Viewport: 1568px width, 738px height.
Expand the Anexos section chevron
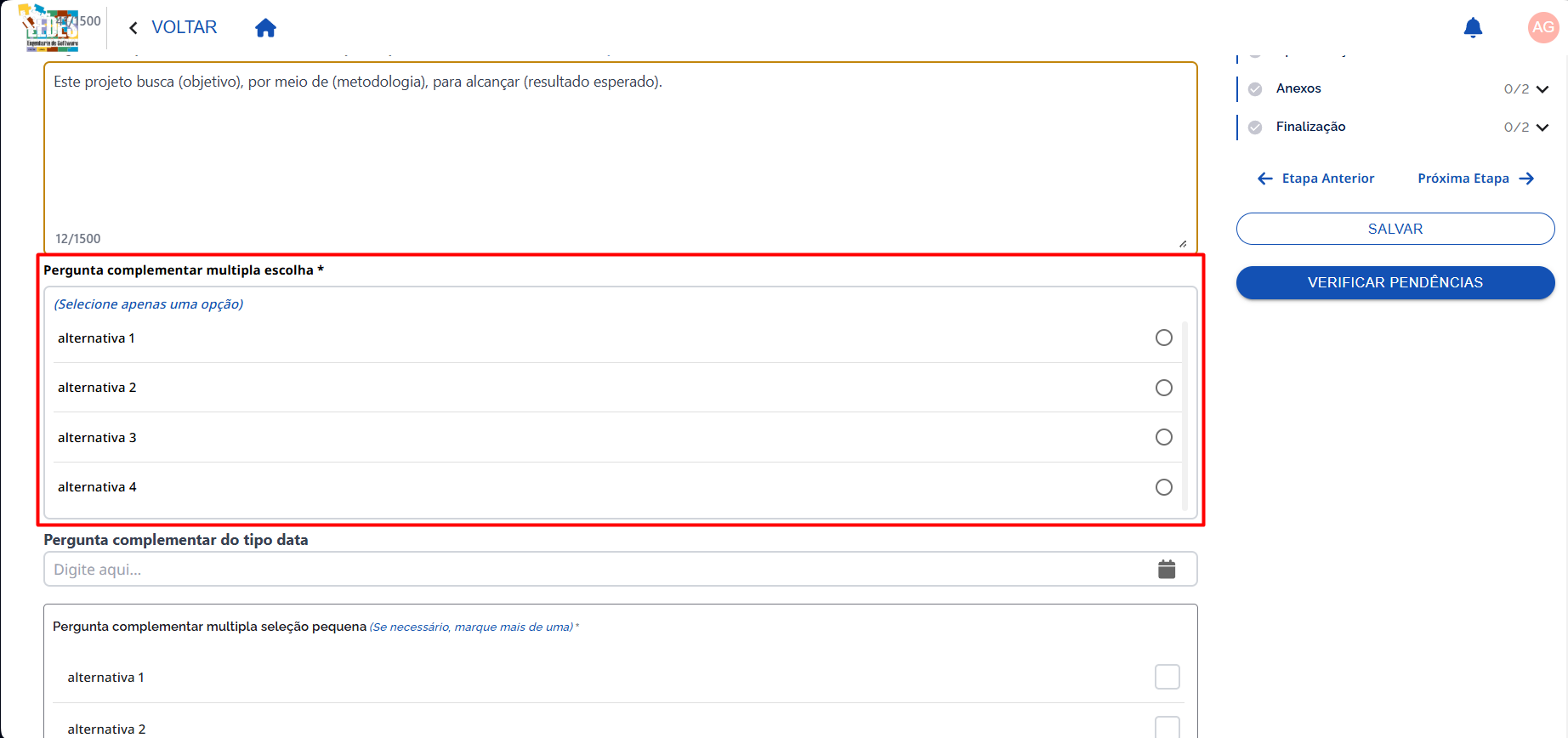pos(1542,89)
